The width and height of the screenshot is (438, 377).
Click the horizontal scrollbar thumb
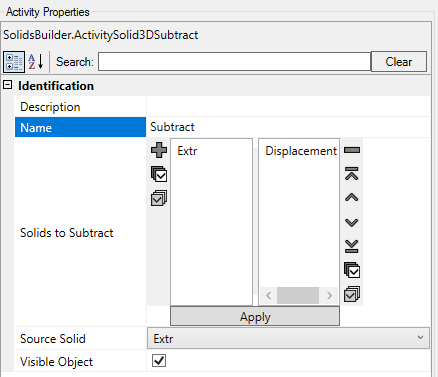pyautogui.click(x=298, y=295)
